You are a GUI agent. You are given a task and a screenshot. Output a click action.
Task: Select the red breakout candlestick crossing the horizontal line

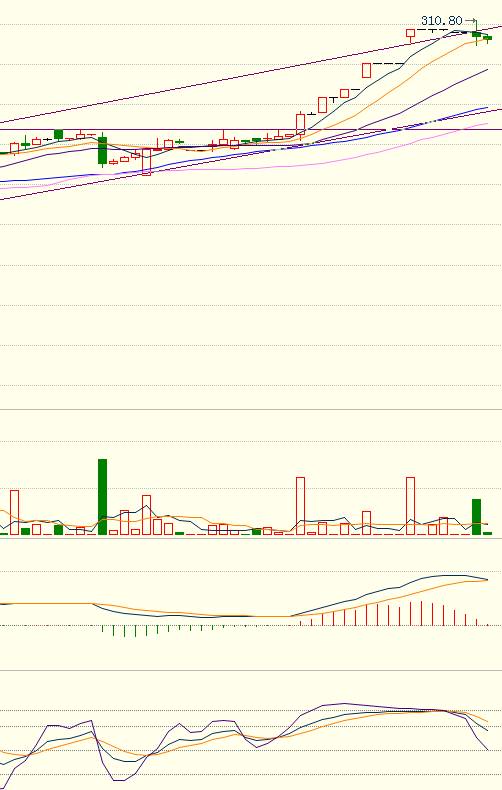(x=300, y=123)
